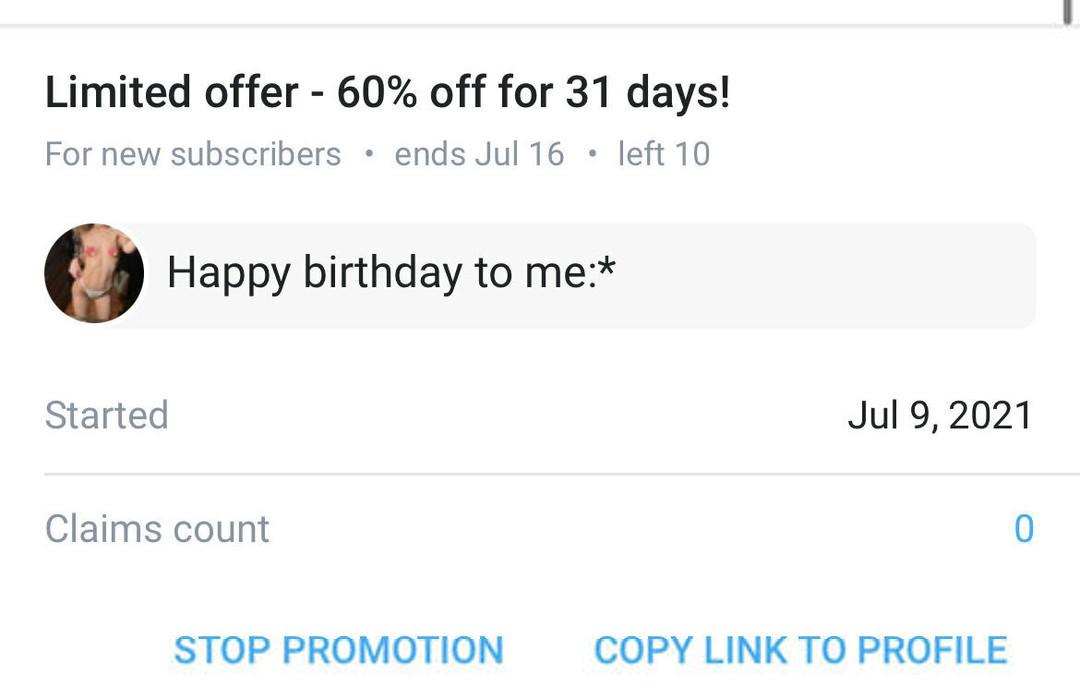Viewport: 1080px width, 687px height.
Task: Click the 'Limited offer' words in the heading
Action: coord(171,93)
